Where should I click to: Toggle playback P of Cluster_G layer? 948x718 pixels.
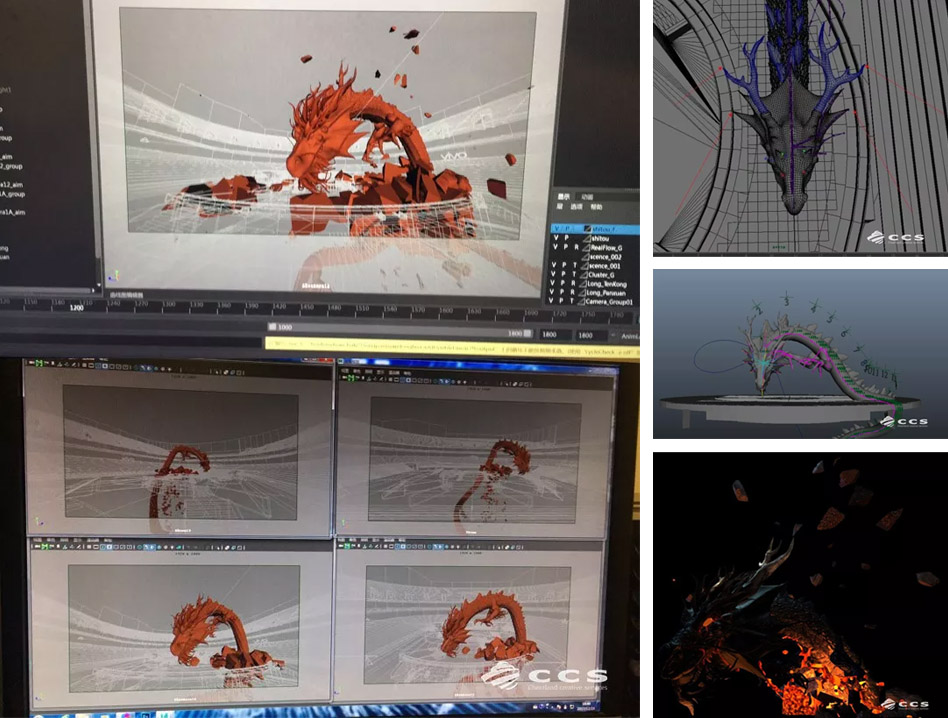coord(563,274)
